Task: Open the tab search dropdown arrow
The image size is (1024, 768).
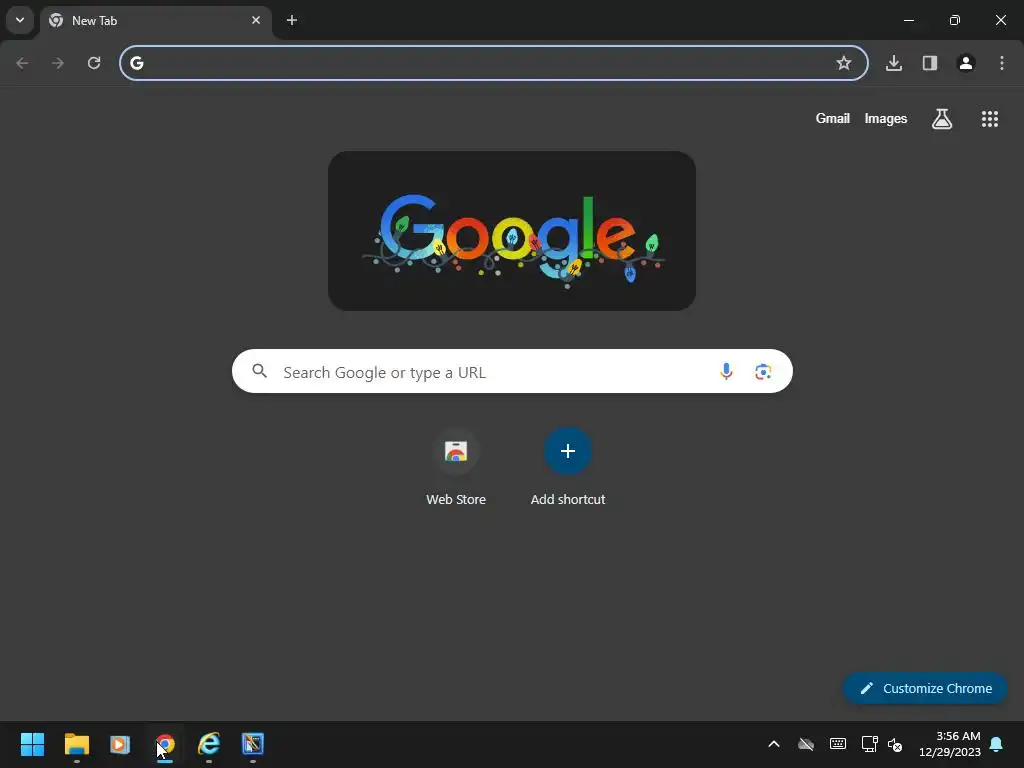Action: click(20, 20)
